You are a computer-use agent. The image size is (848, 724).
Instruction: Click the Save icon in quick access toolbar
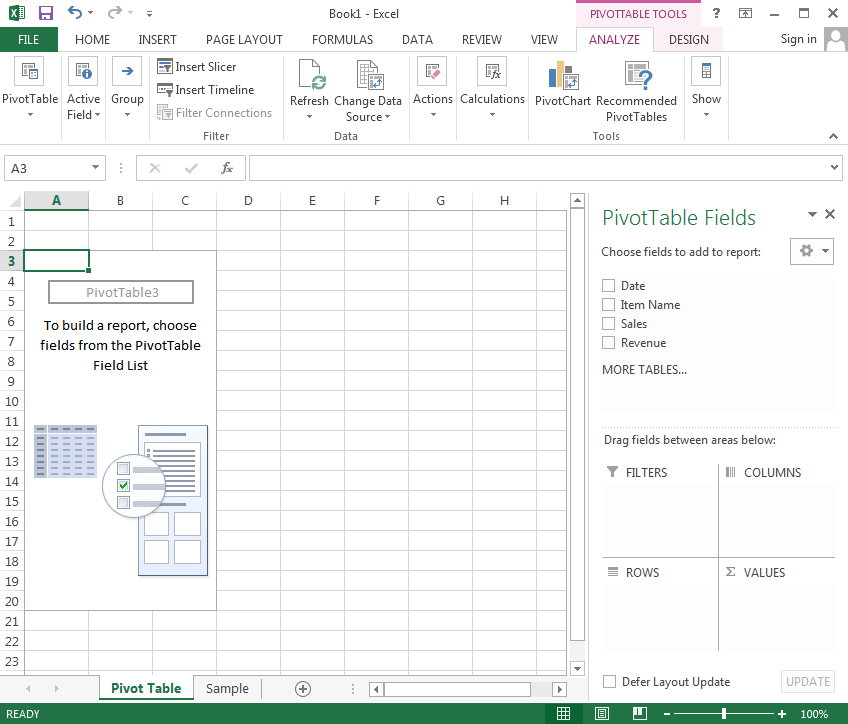45,13
